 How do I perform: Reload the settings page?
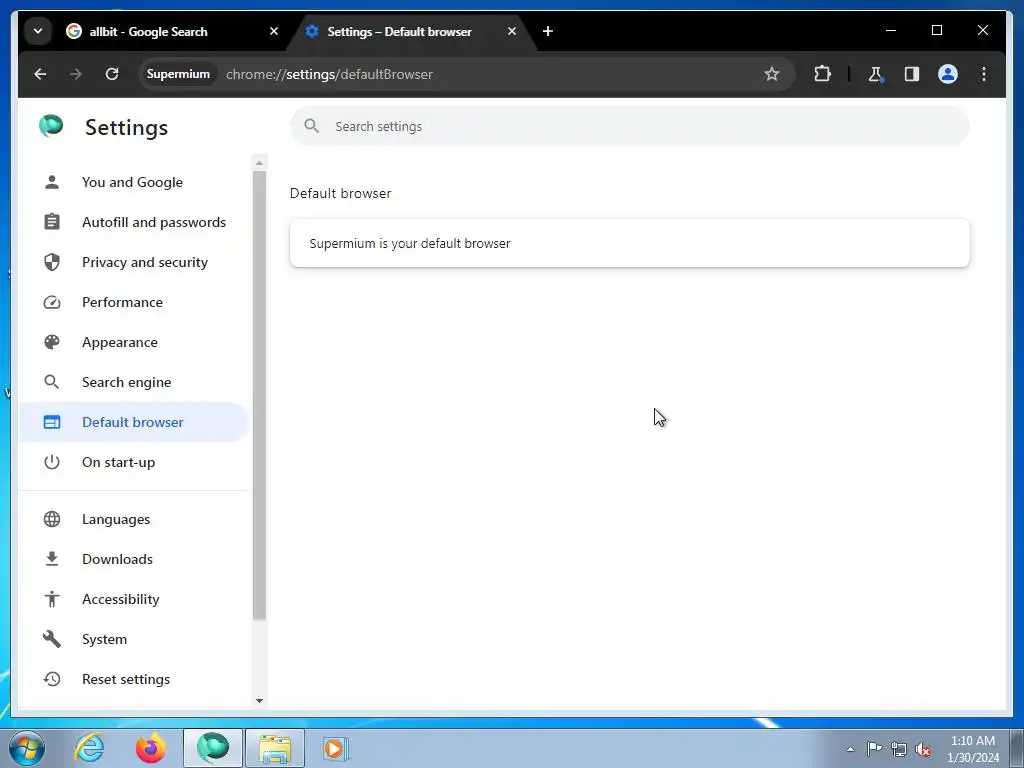point(112,74)
